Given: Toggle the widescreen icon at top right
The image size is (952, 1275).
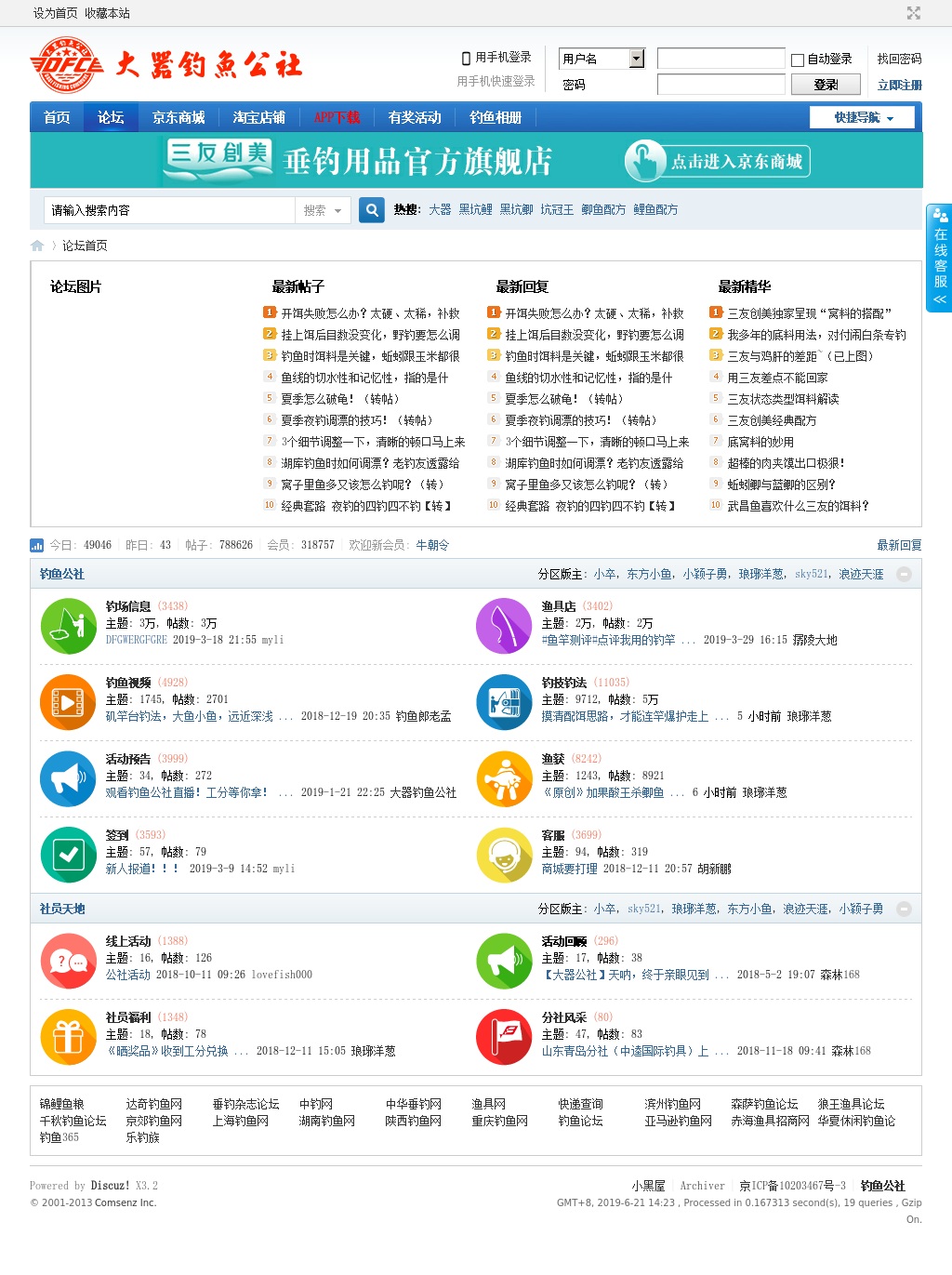Looking at the screenshot, I should point(914,13).
